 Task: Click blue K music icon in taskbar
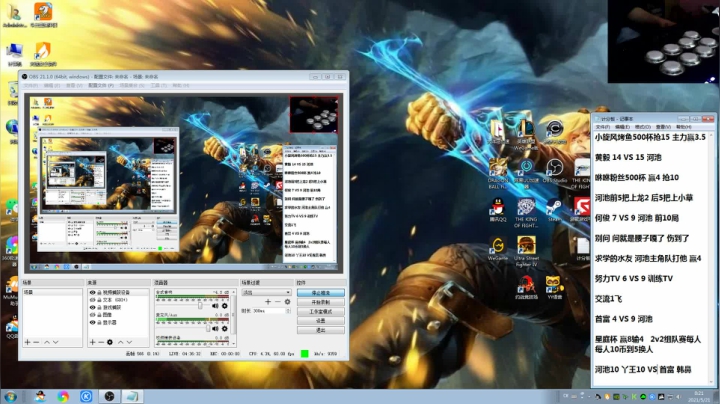point(86,396)
